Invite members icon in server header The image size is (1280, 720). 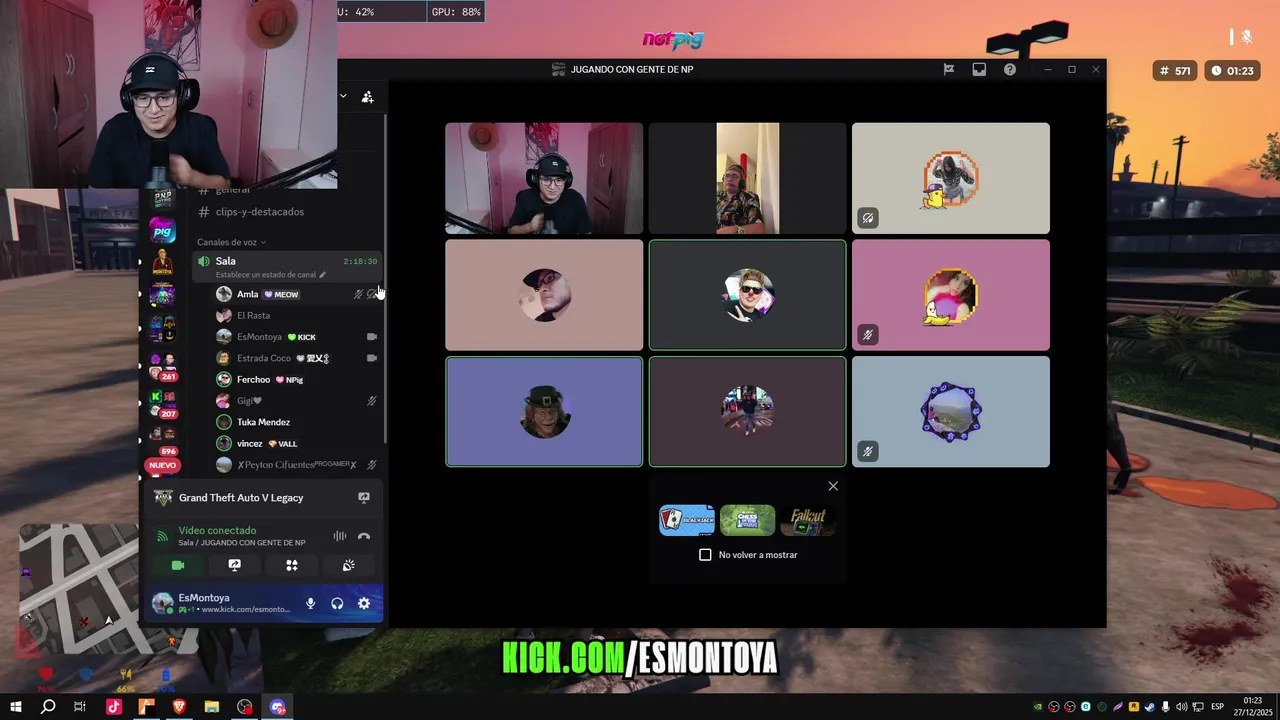367,97
